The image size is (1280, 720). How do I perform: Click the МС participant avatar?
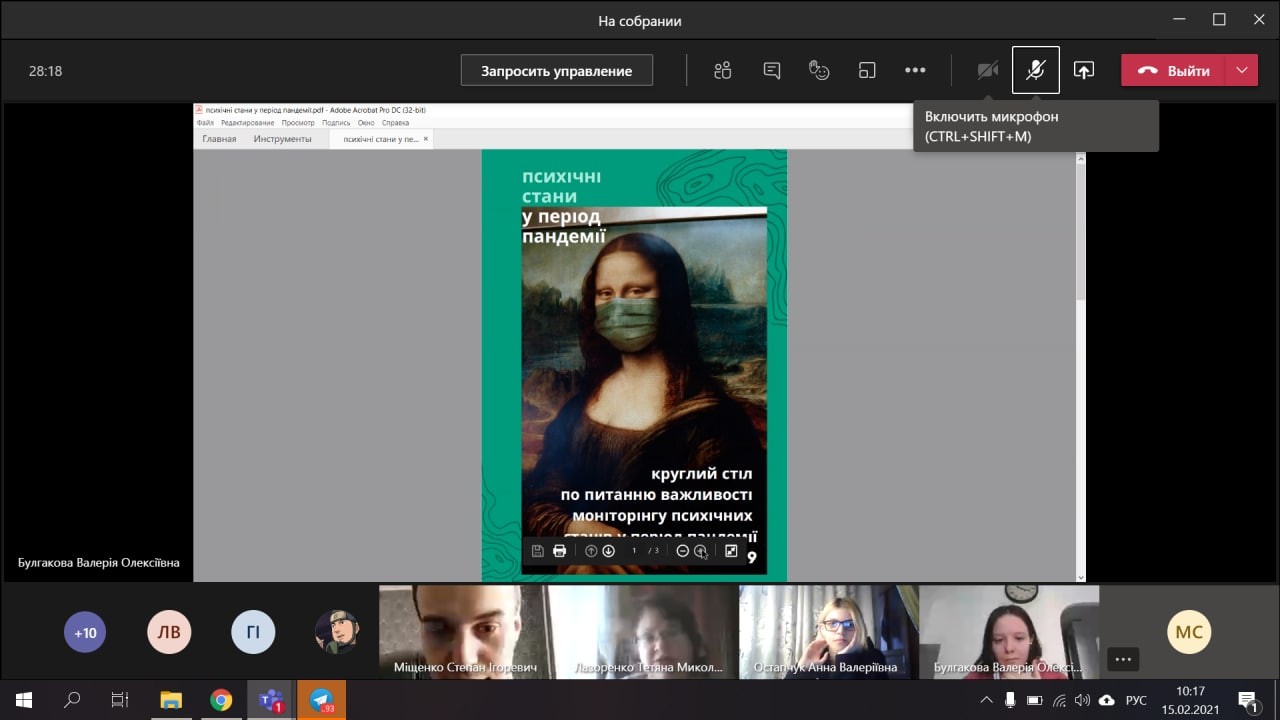(1189, 632)
